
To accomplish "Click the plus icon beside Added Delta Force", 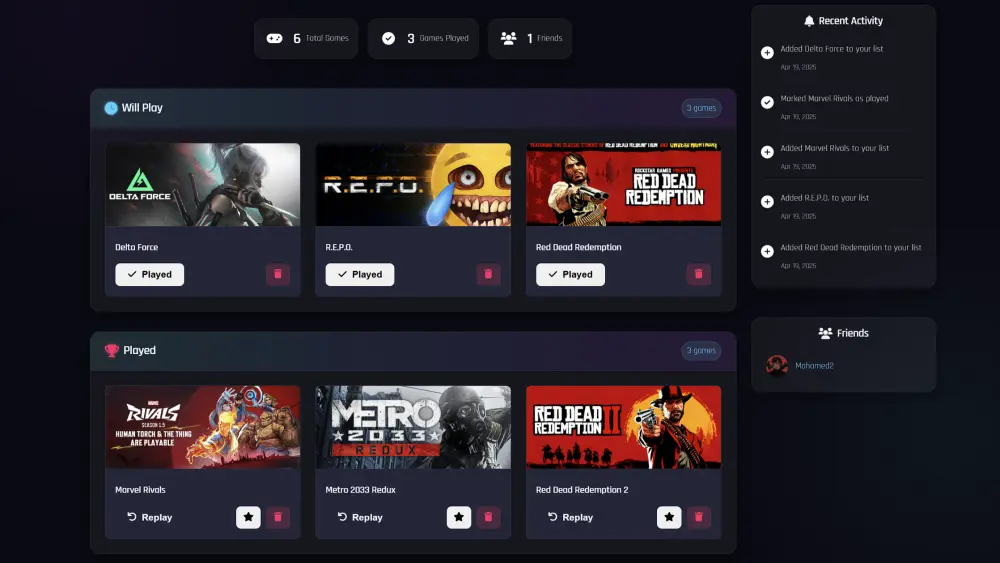I will pos(767,52).
